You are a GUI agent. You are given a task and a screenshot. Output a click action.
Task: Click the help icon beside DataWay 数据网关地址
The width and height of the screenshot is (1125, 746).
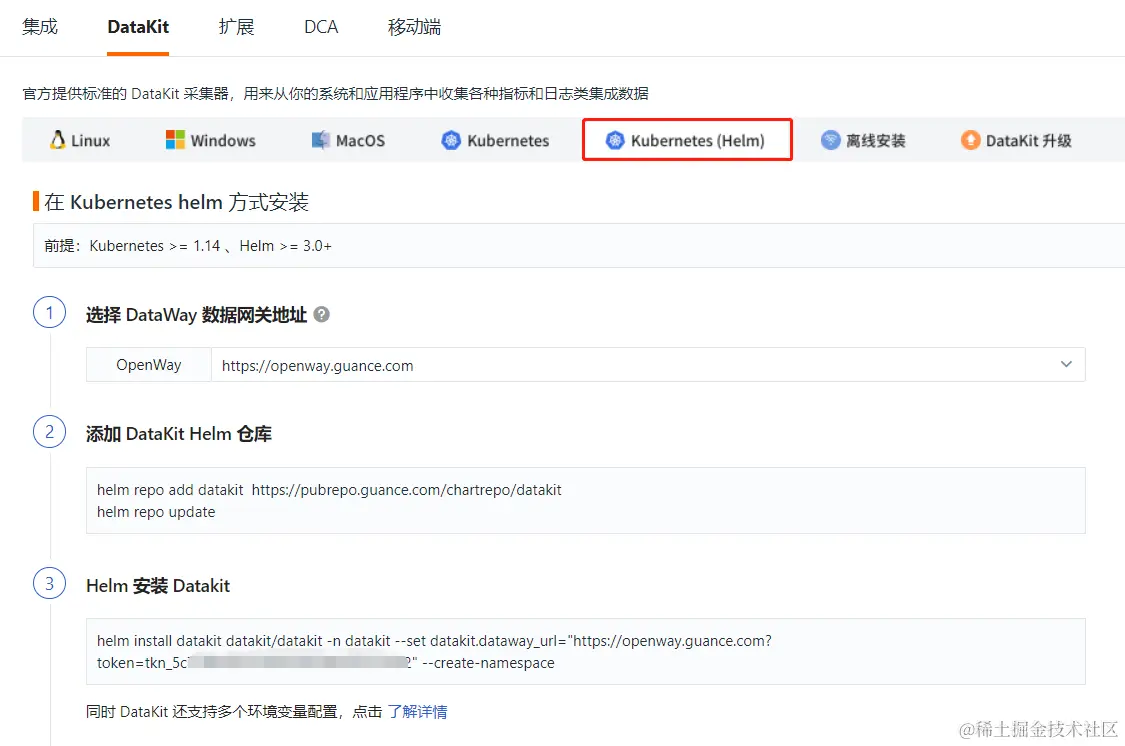tap(321, 314)
